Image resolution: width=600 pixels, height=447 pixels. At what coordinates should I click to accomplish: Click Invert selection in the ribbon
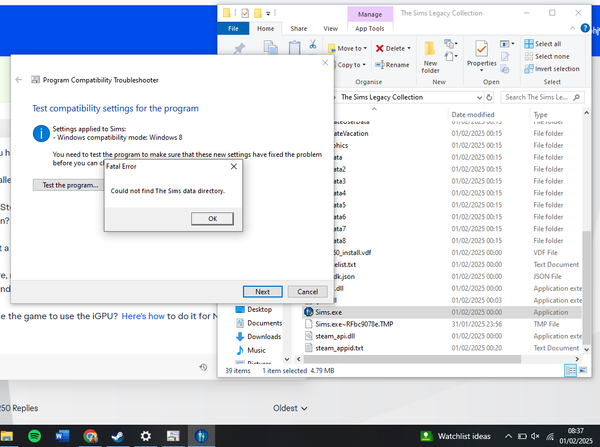[x=553, y=69]
